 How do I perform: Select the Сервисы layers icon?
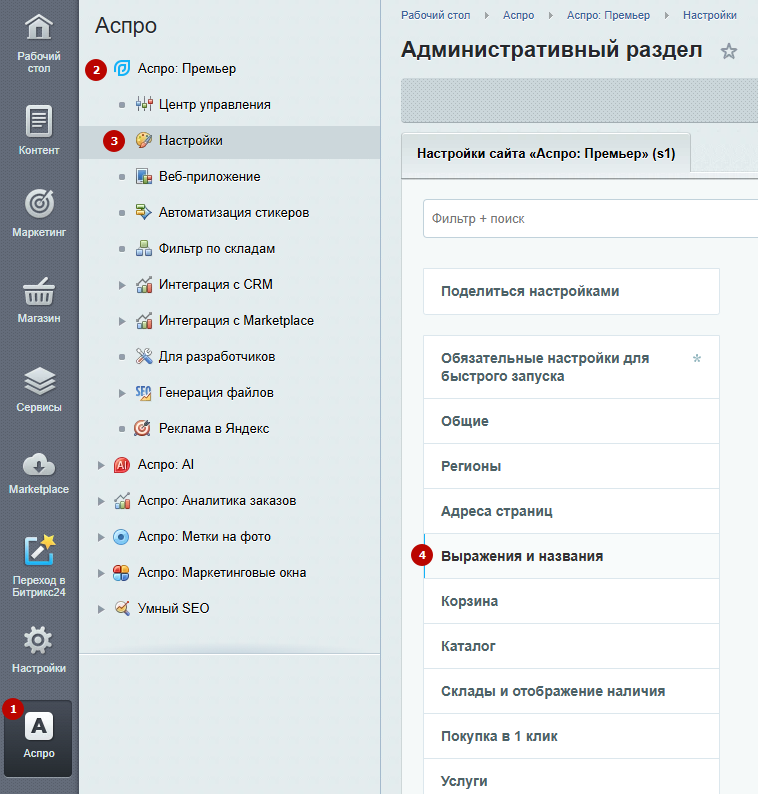pos(39,380)
